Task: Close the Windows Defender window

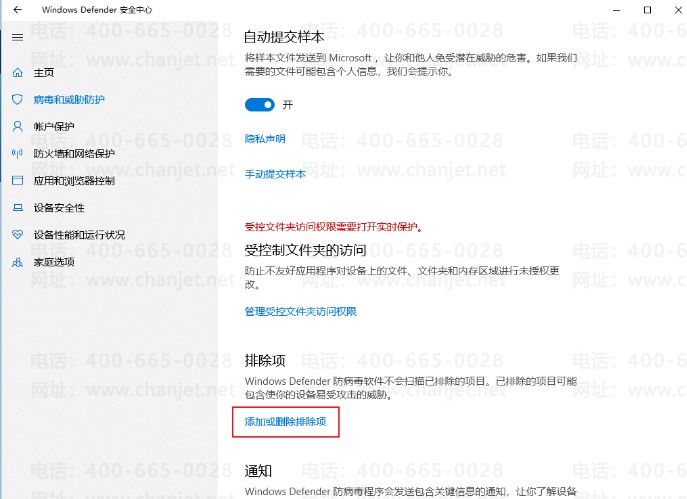Action: [x=678, y=10]
